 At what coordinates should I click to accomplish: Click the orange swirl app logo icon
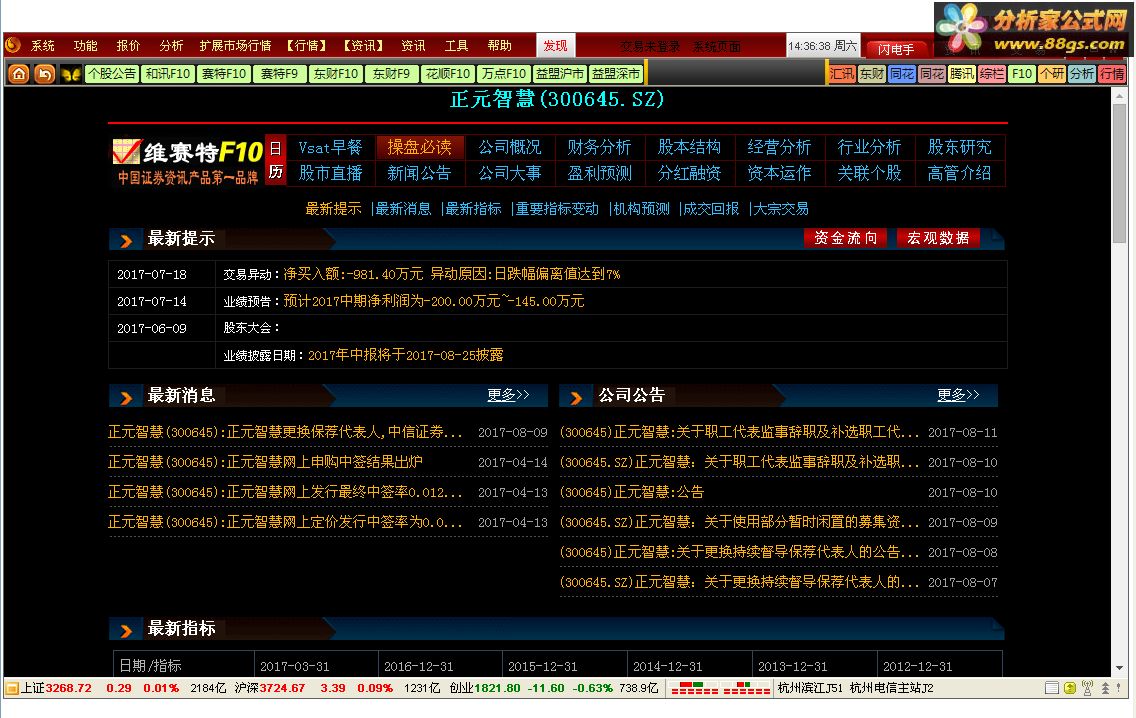point(13,45)
